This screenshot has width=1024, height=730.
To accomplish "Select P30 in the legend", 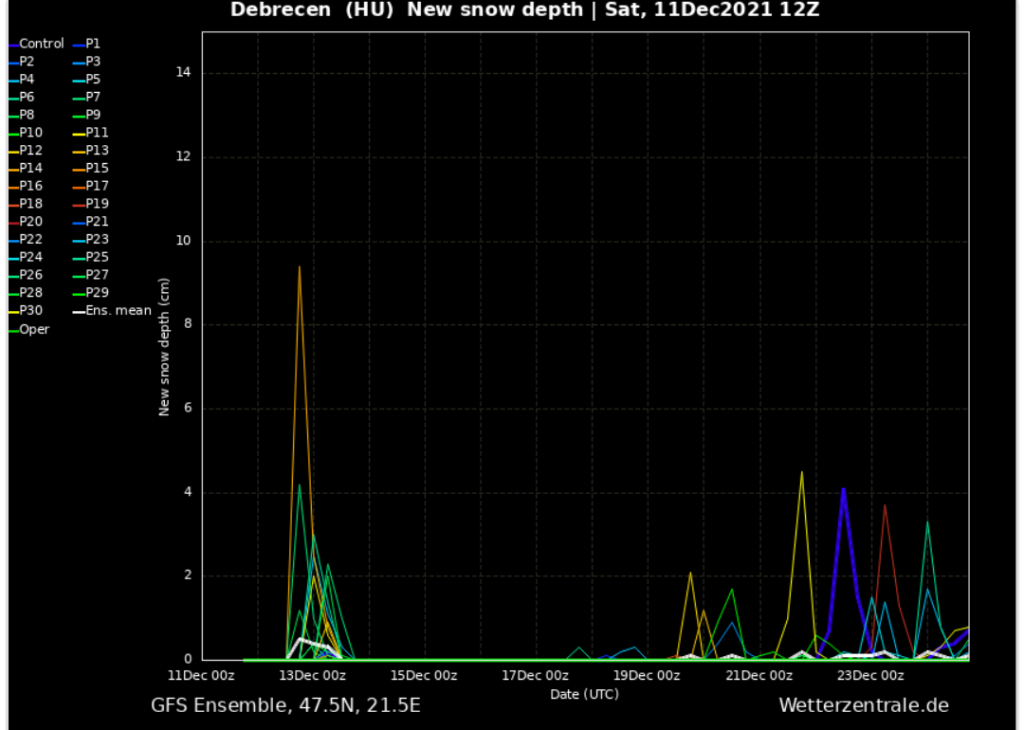I will 31,311.
